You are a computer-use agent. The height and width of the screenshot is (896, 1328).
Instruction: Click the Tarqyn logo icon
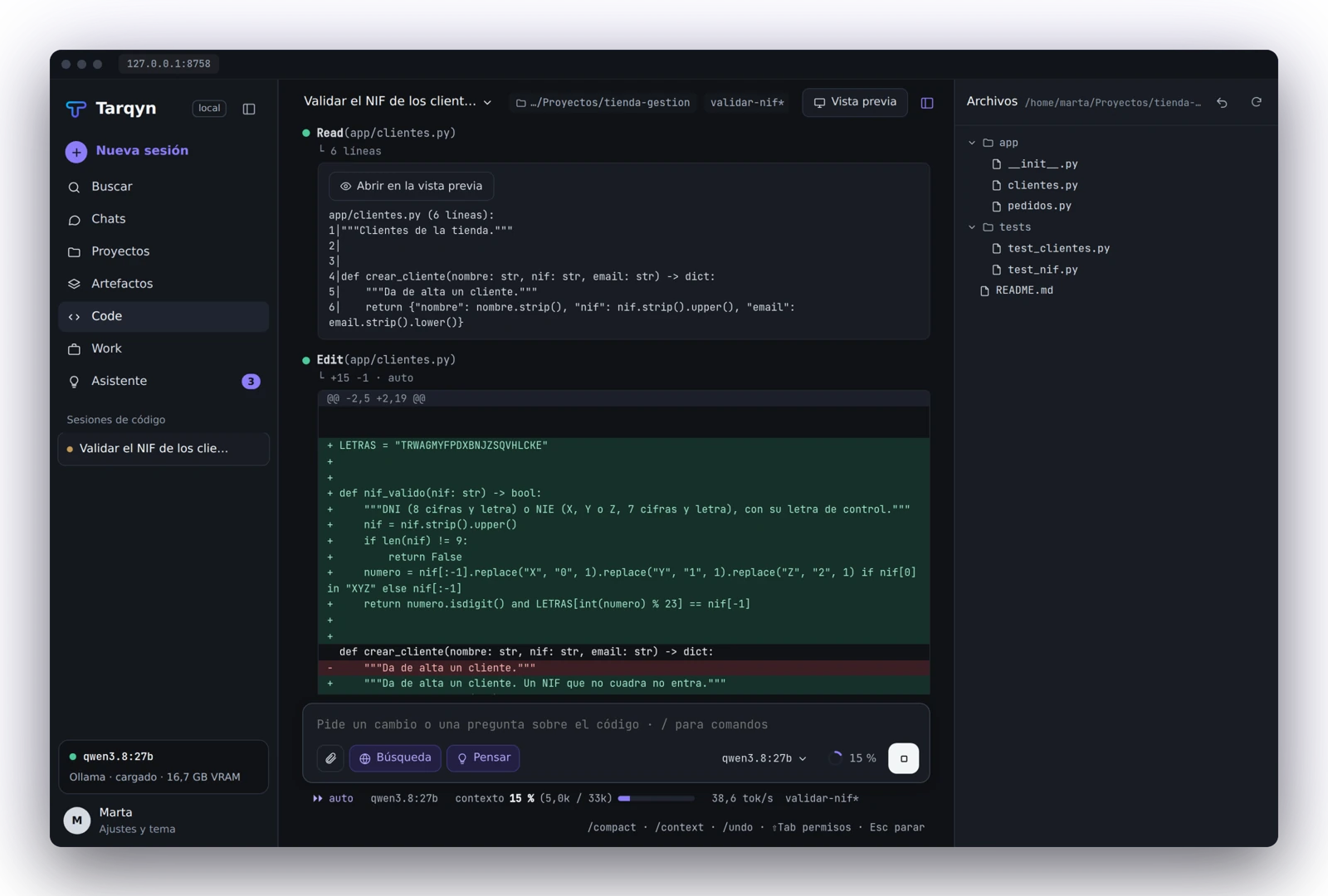coord(76,109)
